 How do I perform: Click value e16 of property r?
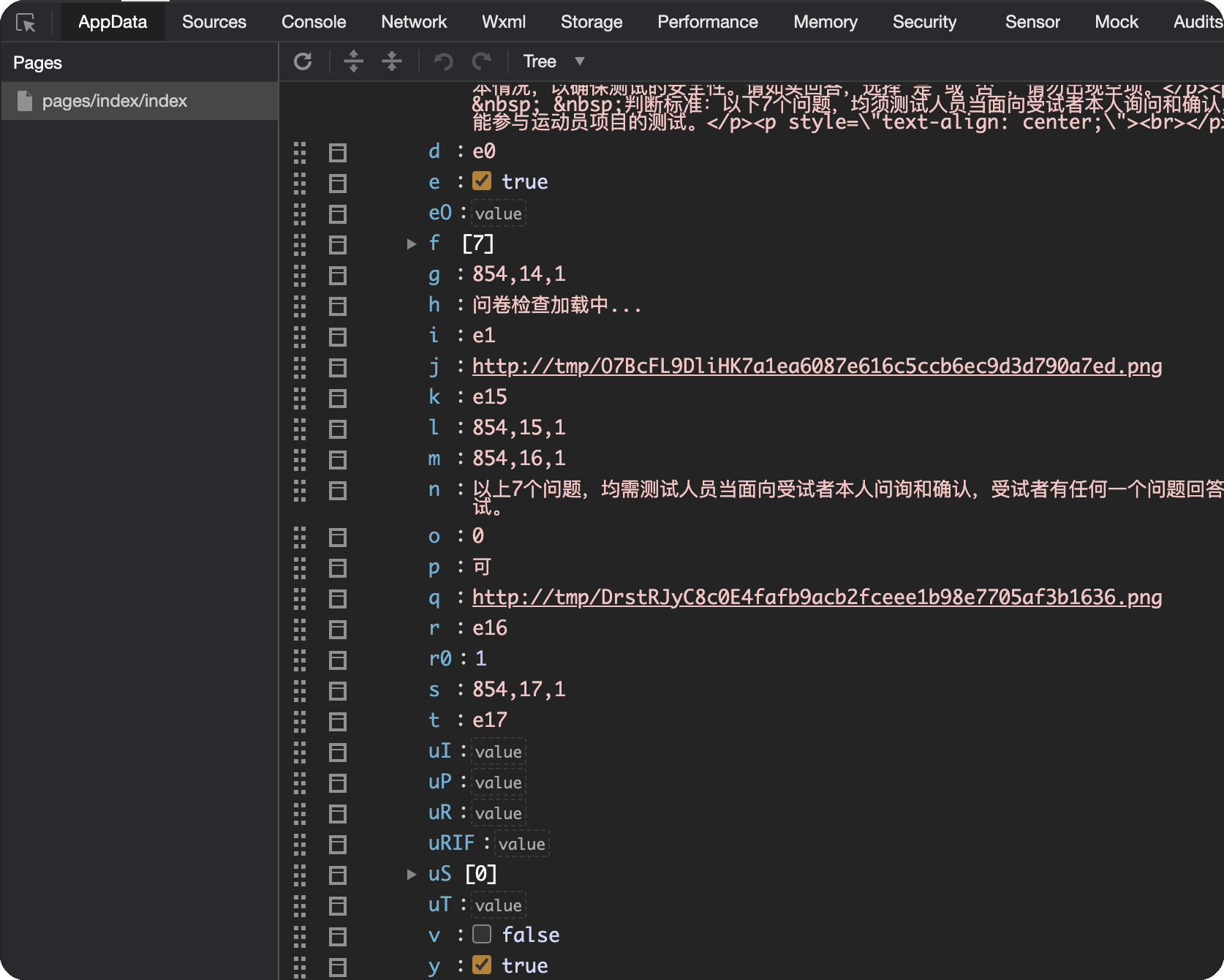[490, 628]
